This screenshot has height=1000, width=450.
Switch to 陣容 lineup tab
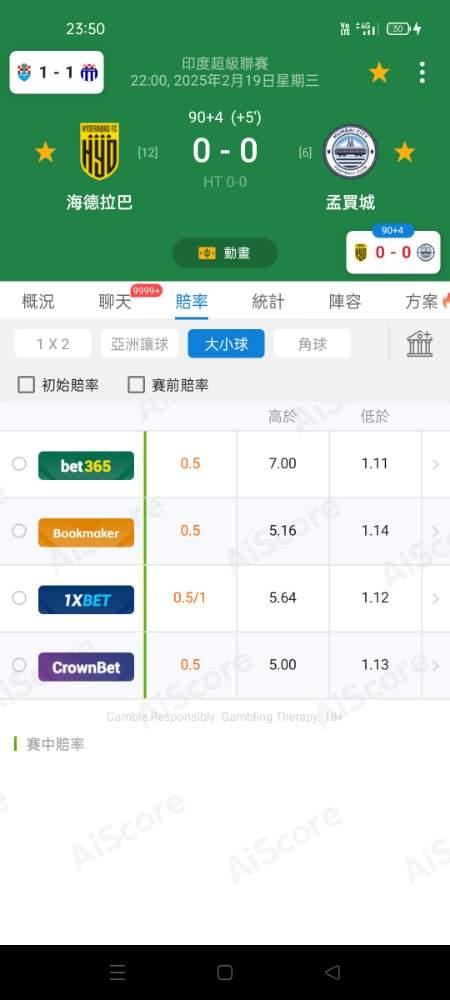pos(345,302)
